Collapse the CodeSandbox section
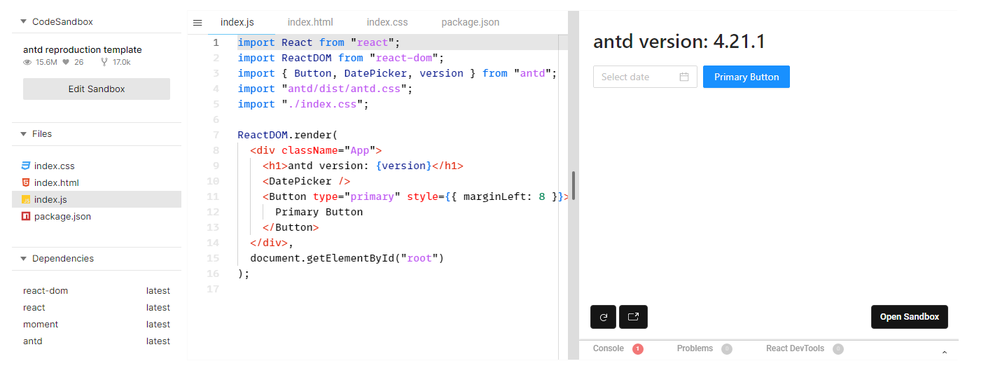Viewport: 1000px width, 381px height. point(24,22)
